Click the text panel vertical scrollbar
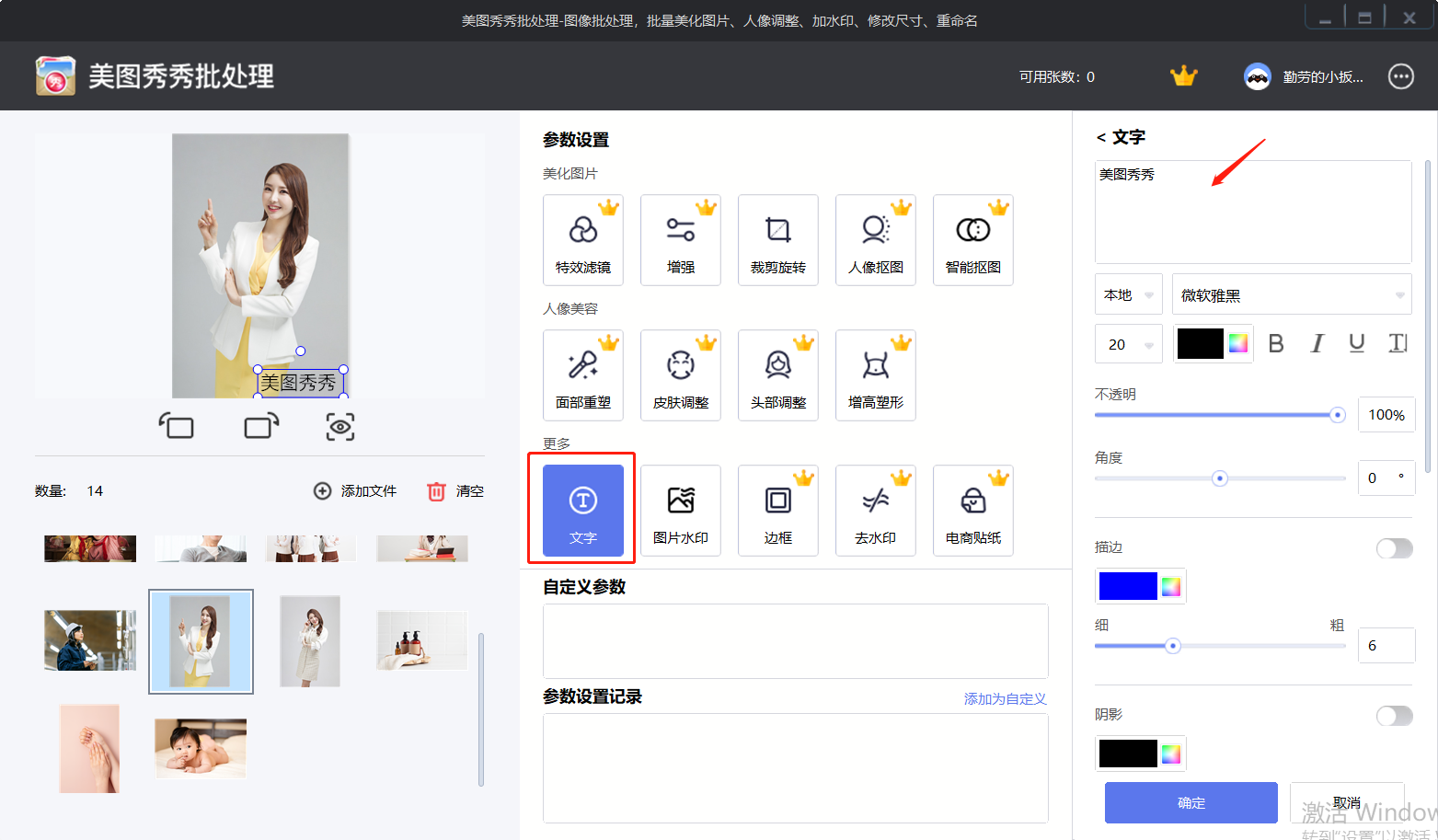 1428,317
